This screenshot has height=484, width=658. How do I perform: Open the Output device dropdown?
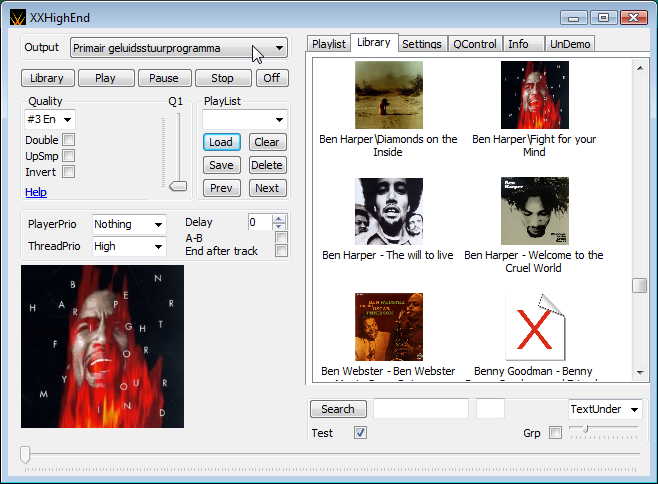pos(179,48)
